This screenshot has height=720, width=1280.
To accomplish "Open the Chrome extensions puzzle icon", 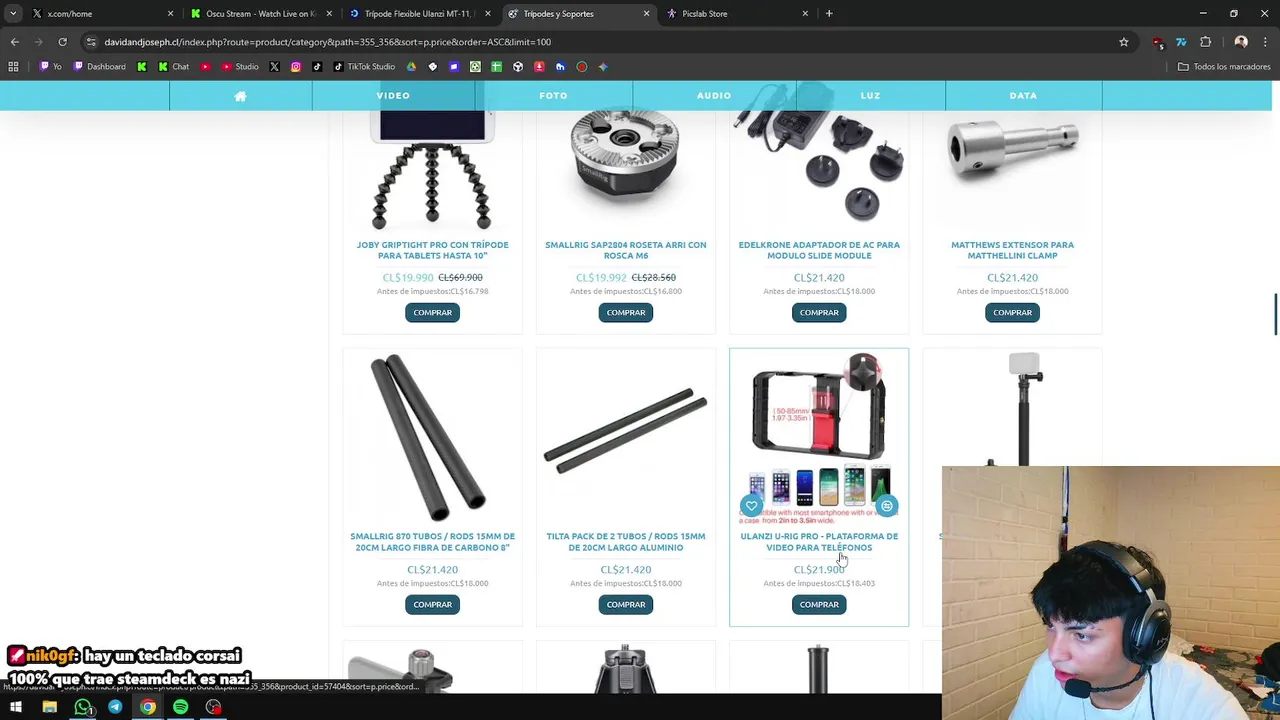I will coord(1205,42).
